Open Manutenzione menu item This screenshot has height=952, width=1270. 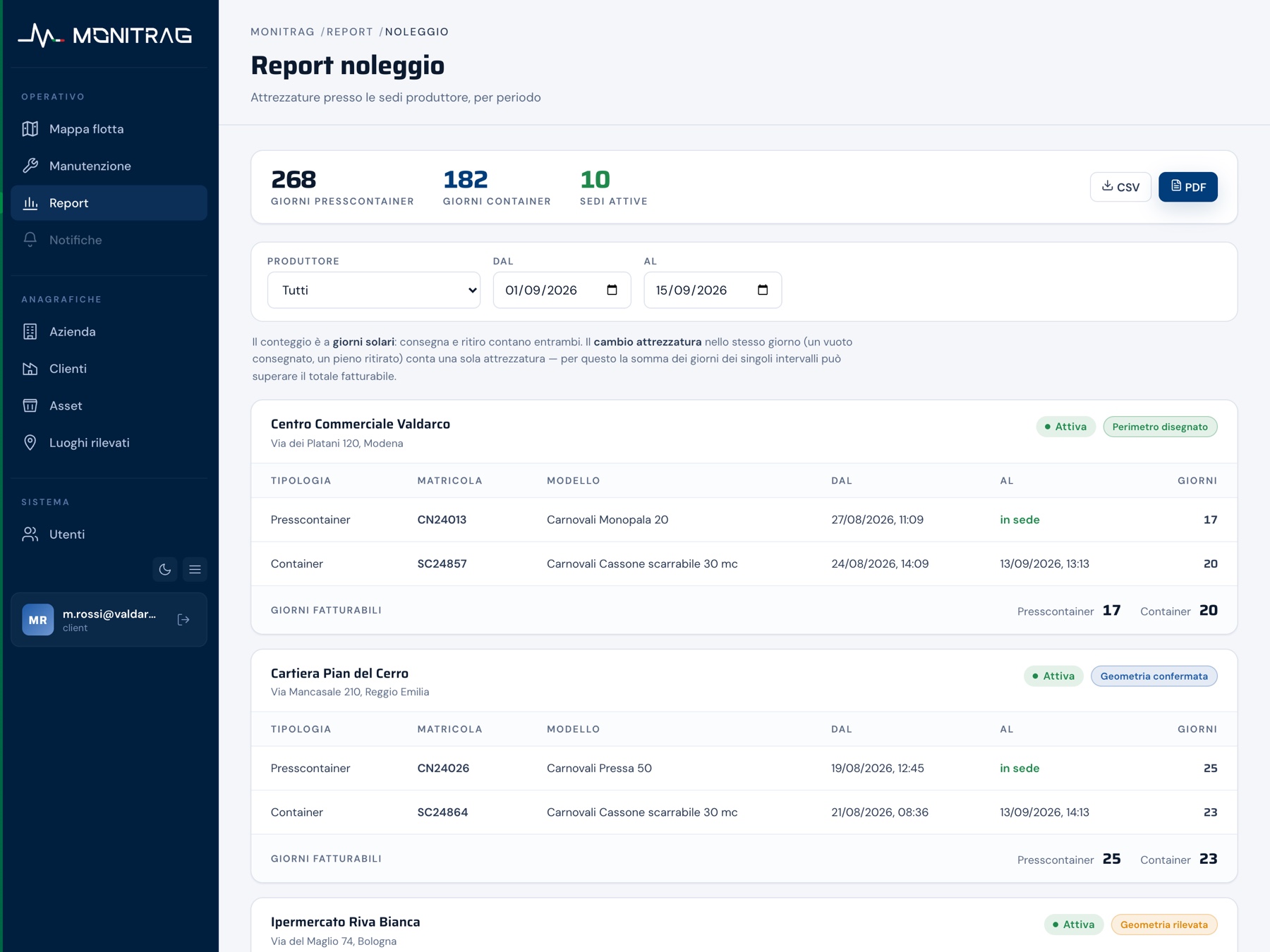[109, 166]
